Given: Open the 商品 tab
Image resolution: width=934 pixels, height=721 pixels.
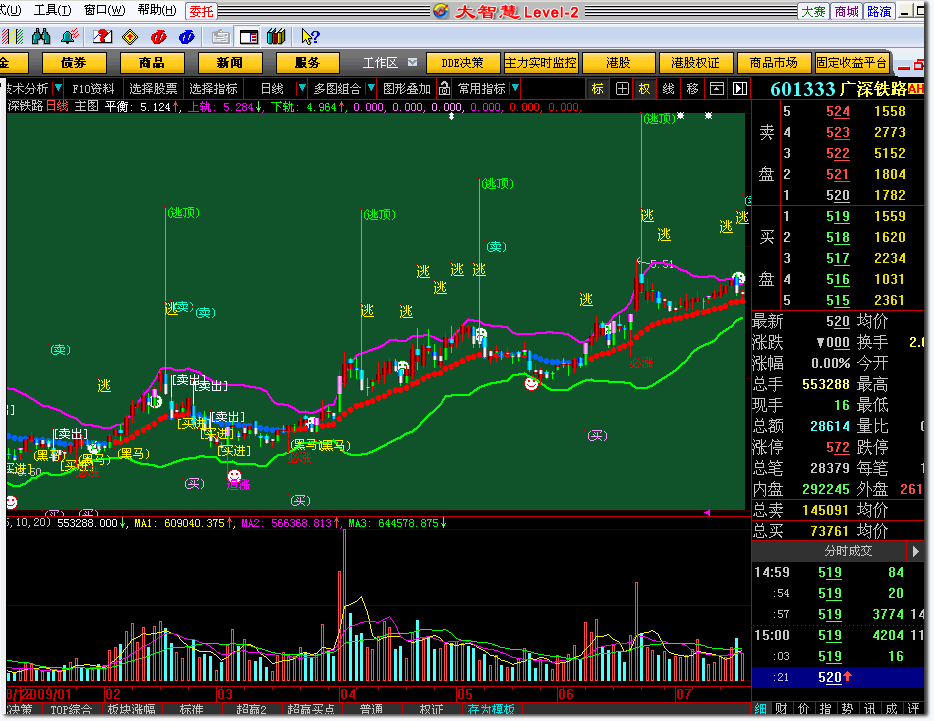Looking at the screenshot, I should click(152, 63).
